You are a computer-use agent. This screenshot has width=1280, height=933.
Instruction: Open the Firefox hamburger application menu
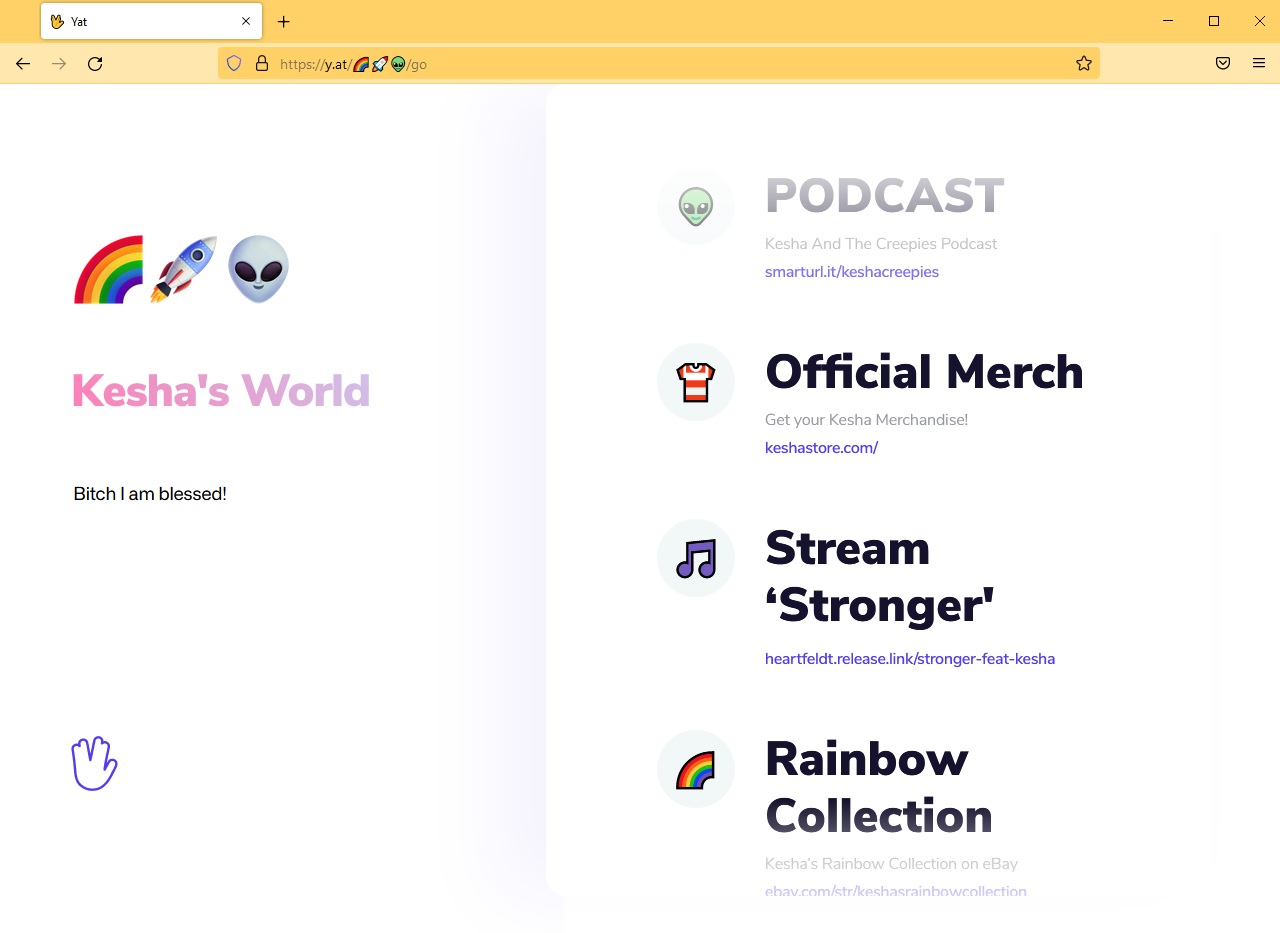point(1258,64)
